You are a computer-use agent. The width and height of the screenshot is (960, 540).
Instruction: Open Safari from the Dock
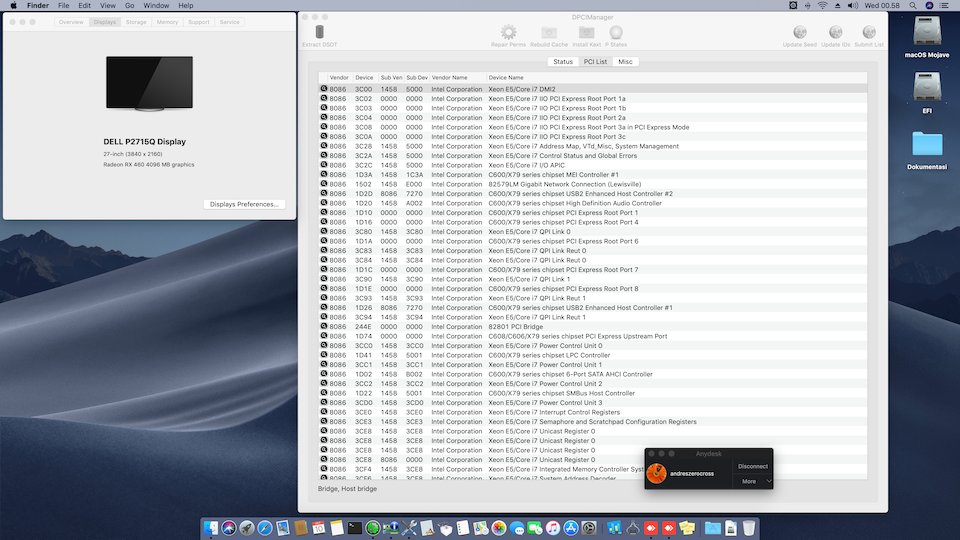pos(264,528)
